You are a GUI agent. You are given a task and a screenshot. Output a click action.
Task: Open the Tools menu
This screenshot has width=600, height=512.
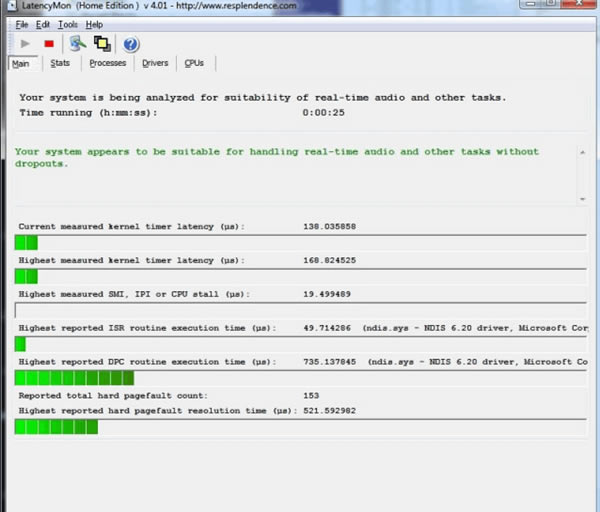pos(68,24)
